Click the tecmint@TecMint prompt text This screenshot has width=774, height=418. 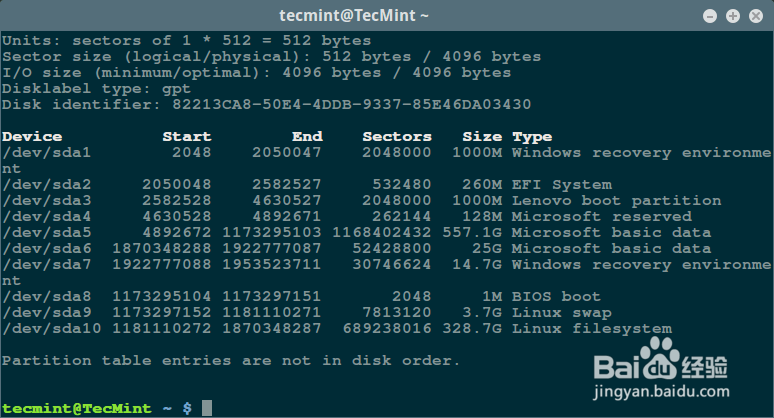point(77,409)
